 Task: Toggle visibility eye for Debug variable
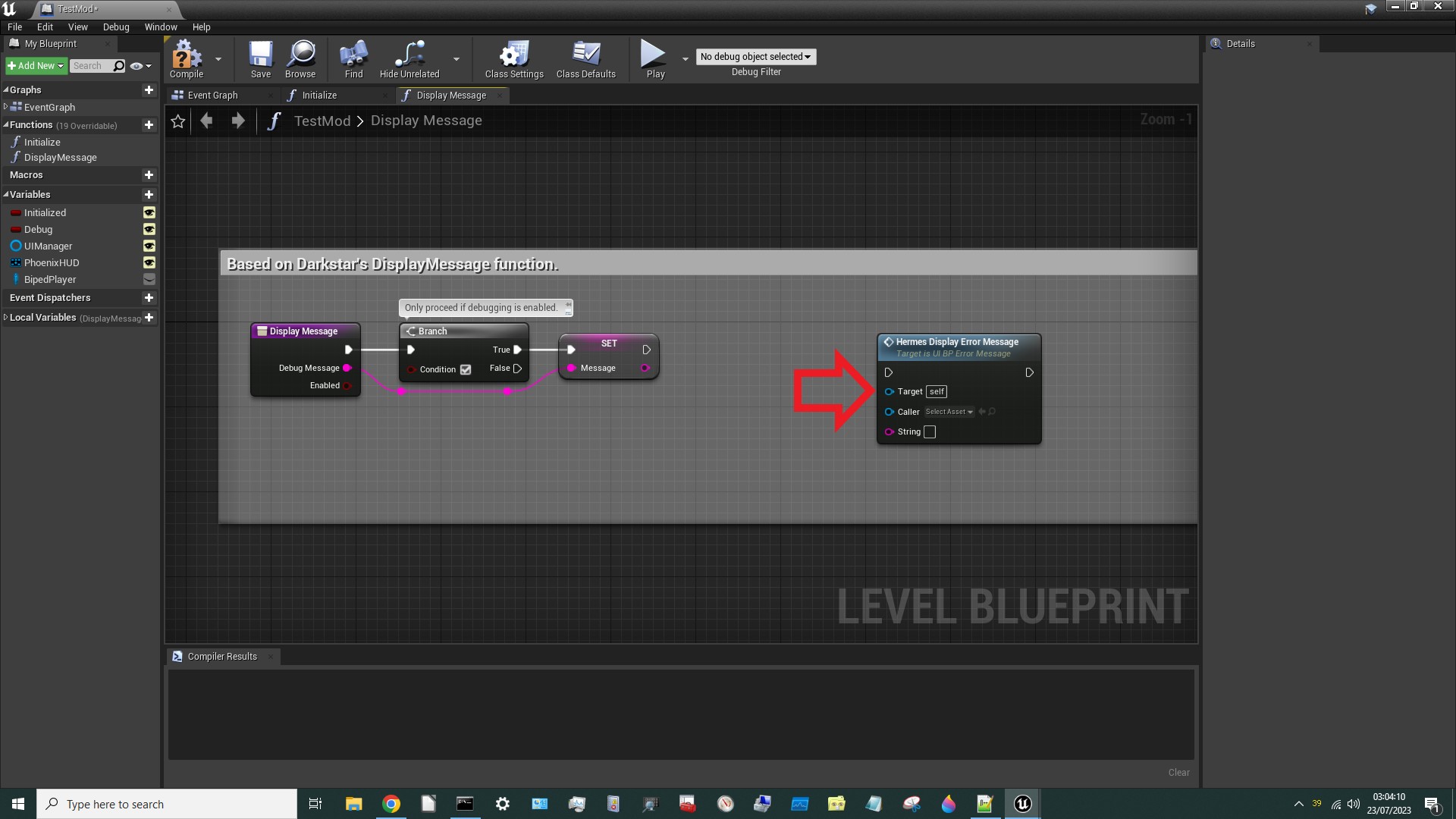(x=149, y=230)
